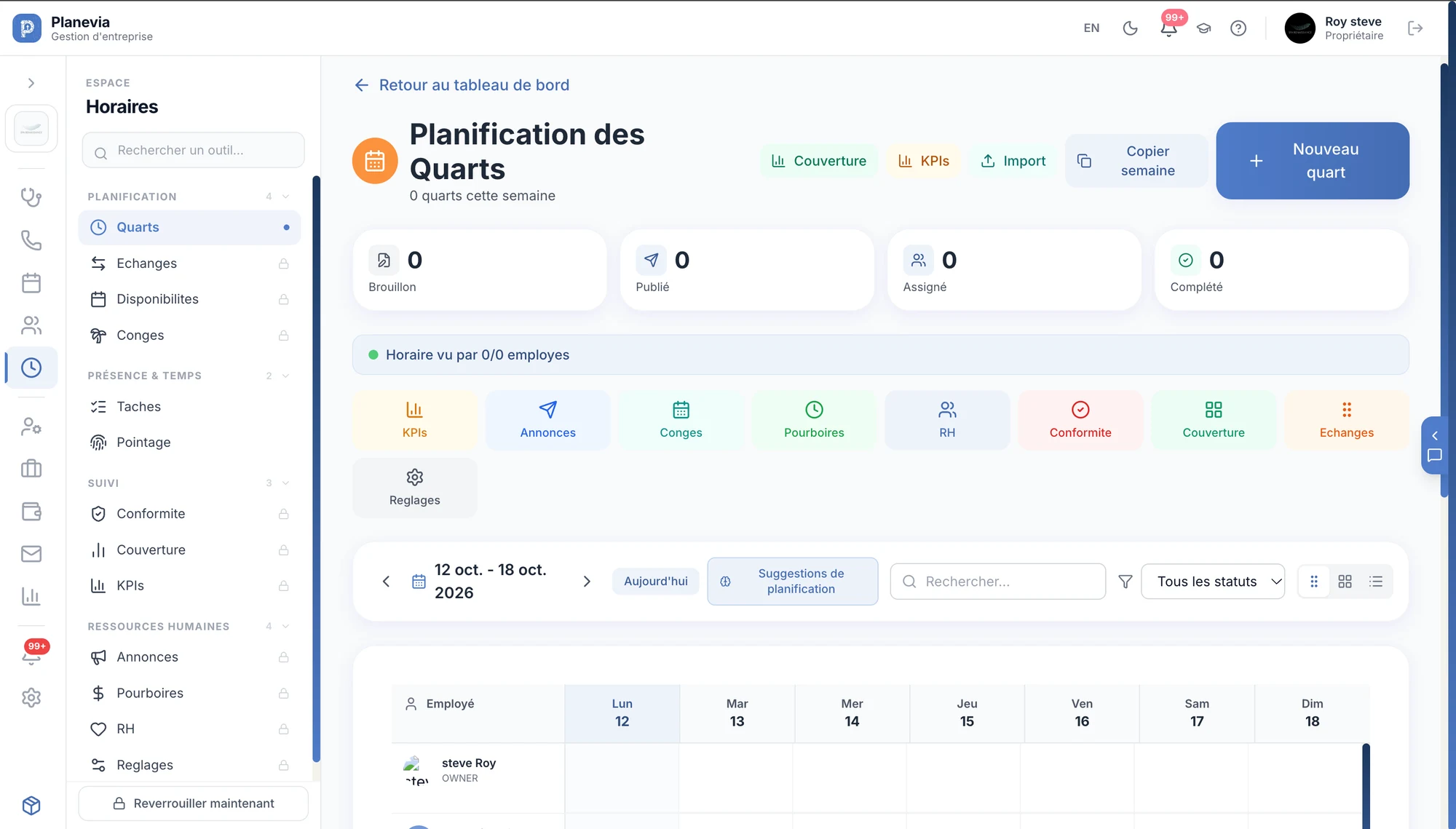Open the briefcase icon in left rail
The image size is (1456, 829).
click(x=31, y=469)
